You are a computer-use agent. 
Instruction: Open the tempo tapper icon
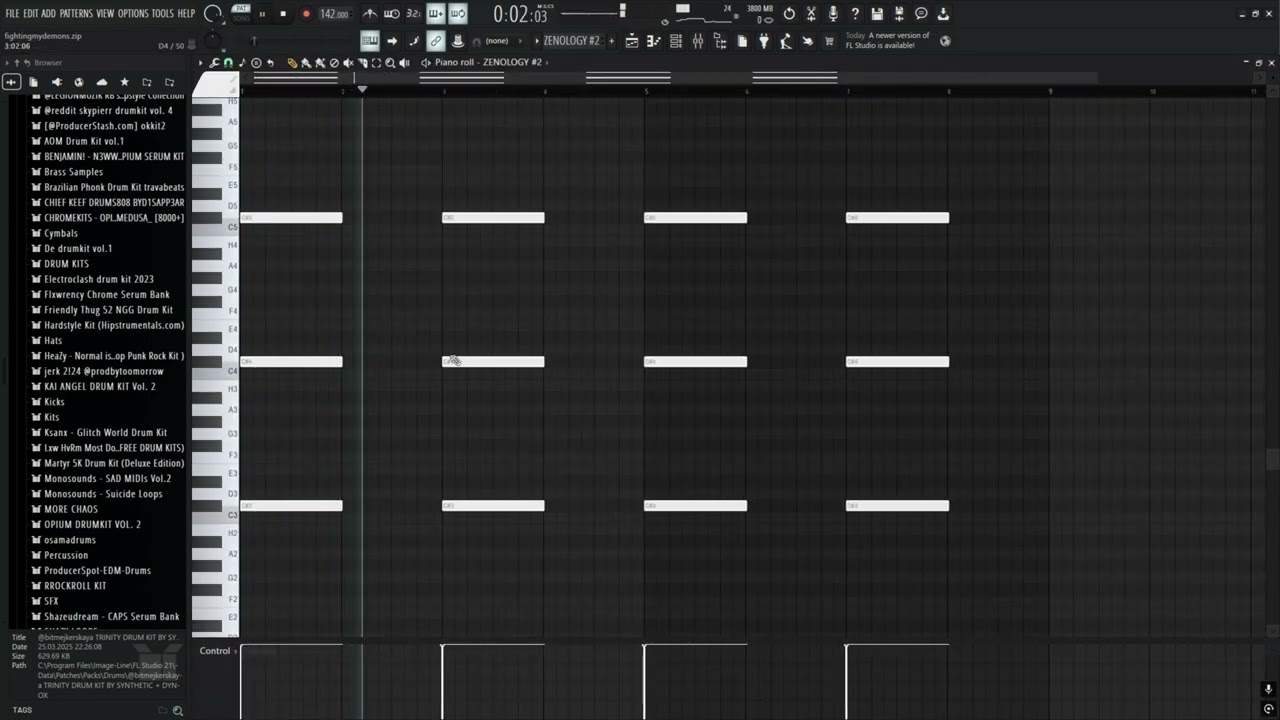click(x=786, y=42)
